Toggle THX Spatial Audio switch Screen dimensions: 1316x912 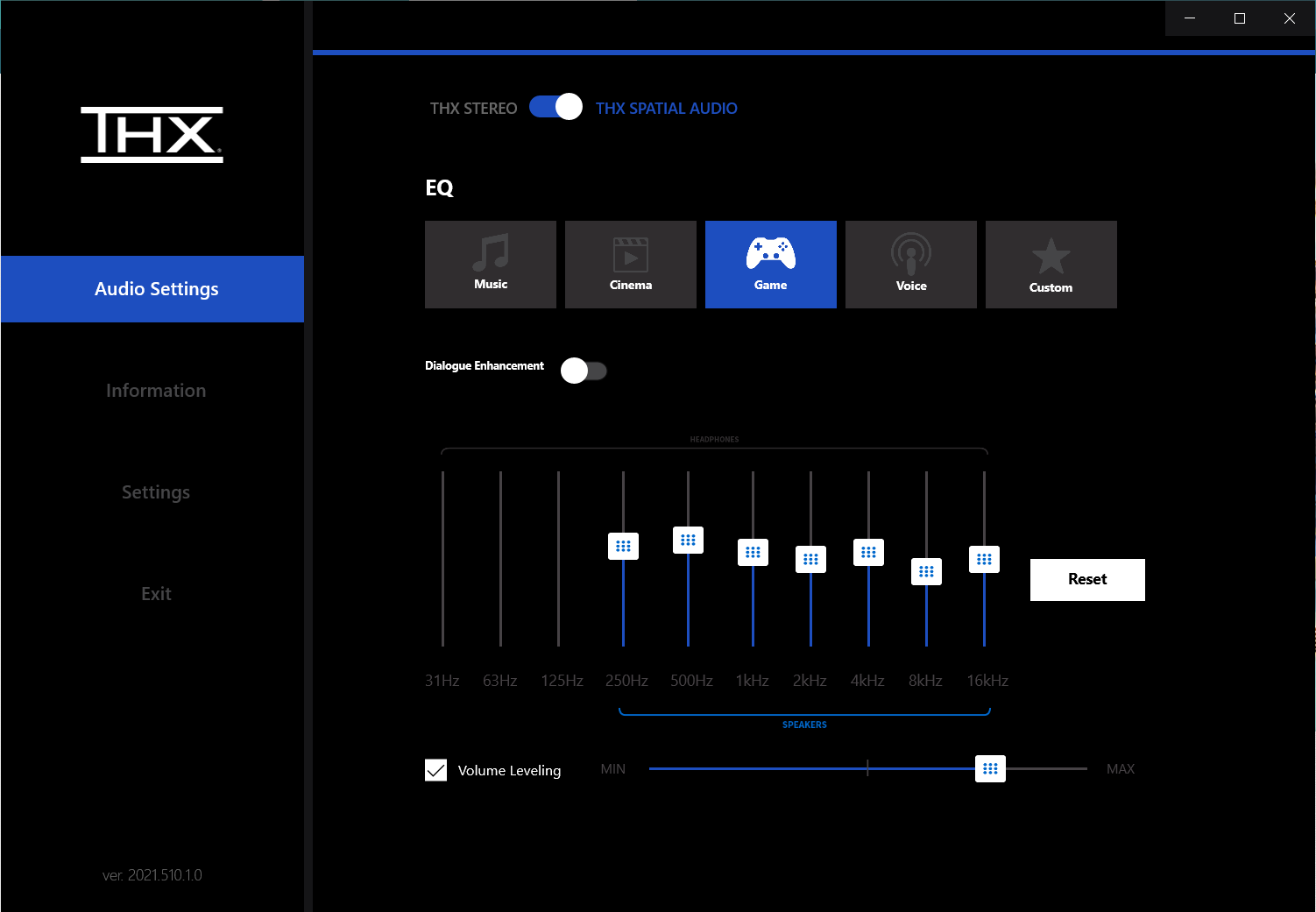tap(555, 107)
